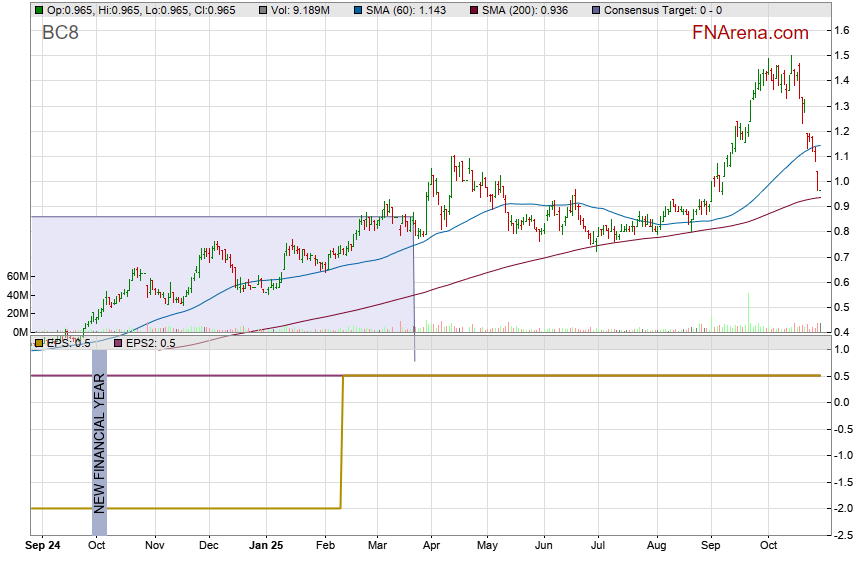
Task: Click the blue SMA (60) legend swatch
Action: pyautogui.click(x=359, y=9)
